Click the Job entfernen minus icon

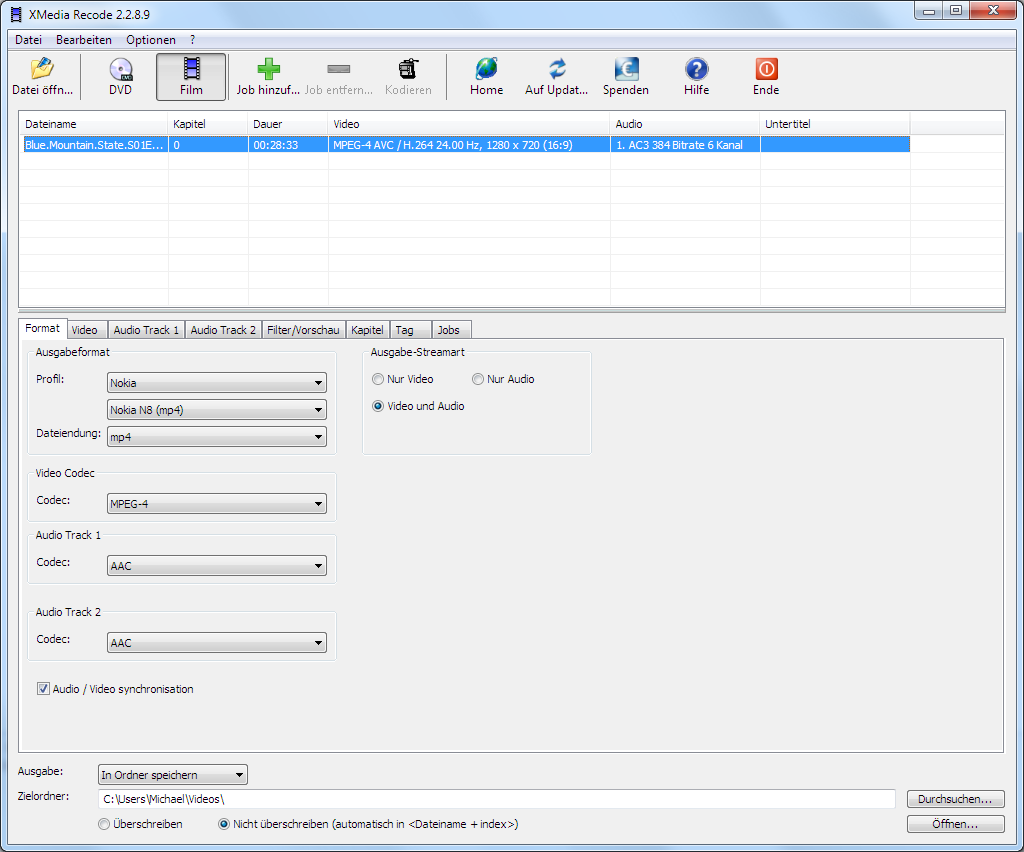coord(338,69)
